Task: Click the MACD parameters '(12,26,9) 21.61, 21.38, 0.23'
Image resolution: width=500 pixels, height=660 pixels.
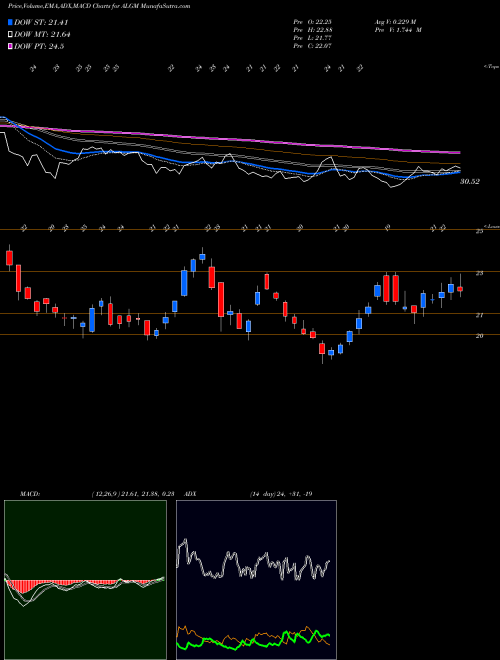Action: (x=133, y=494)
